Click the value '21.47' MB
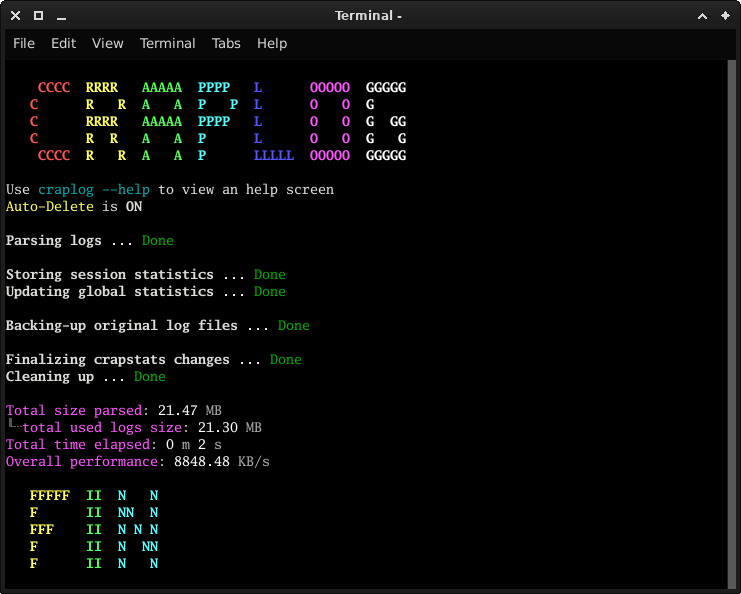 (177, 411)
